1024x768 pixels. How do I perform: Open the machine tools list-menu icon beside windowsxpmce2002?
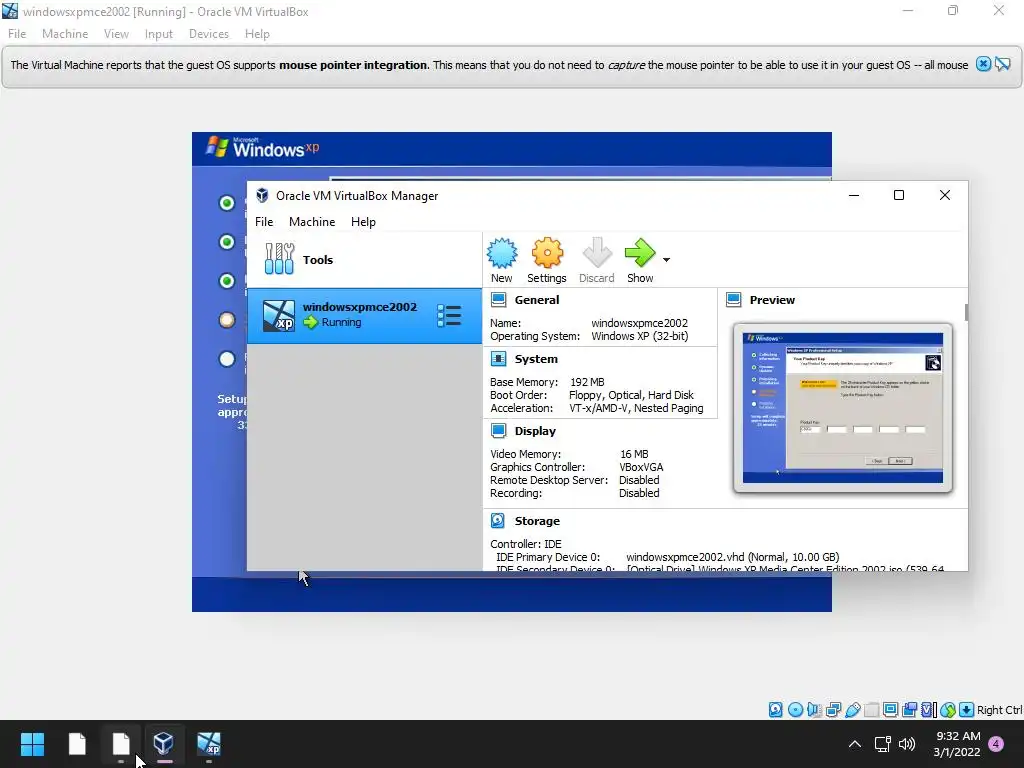[449, 315]
